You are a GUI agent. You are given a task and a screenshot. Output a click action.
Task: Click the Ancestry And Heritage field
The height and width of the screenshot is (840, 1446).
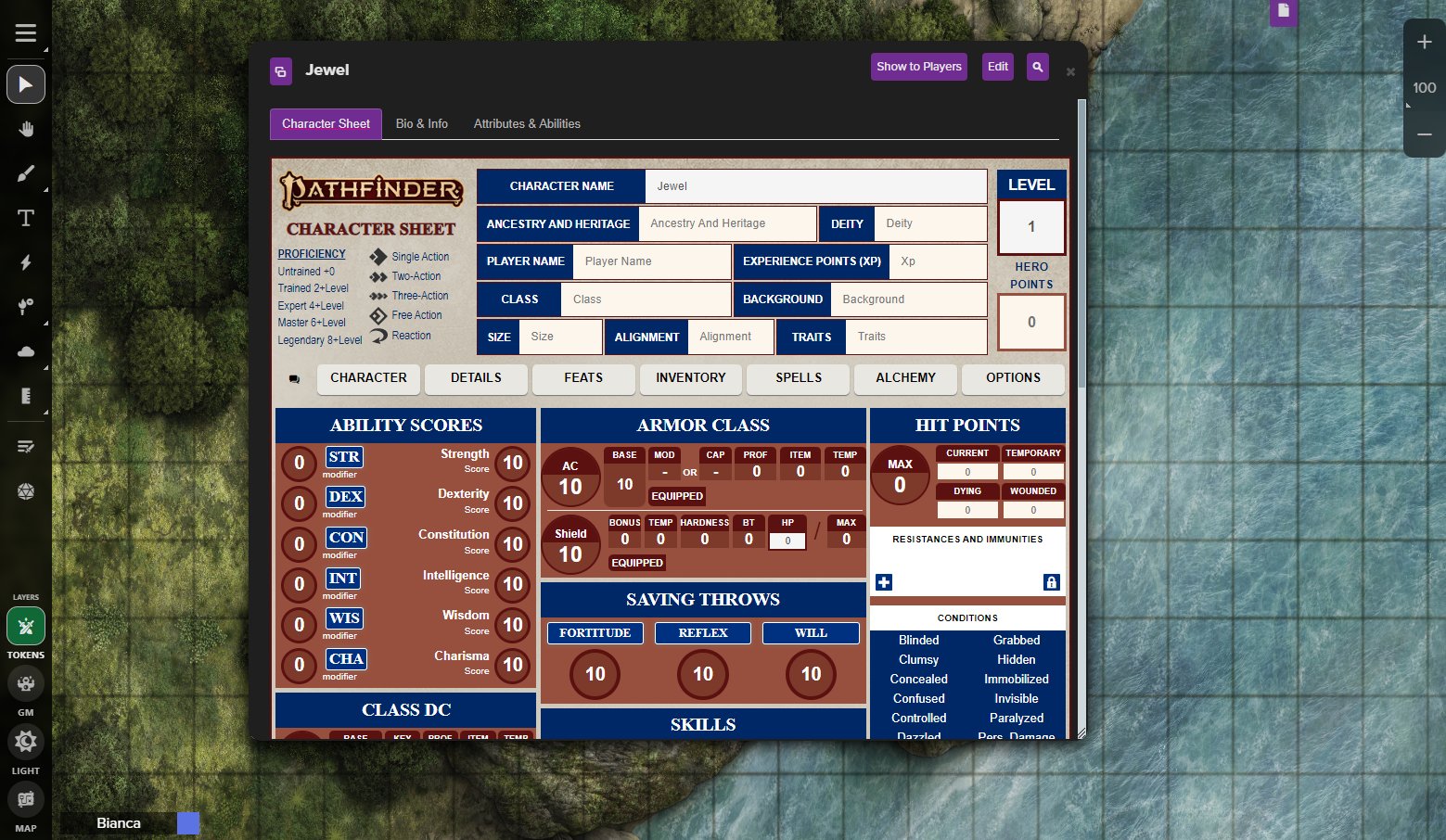[x=728, y=223]
